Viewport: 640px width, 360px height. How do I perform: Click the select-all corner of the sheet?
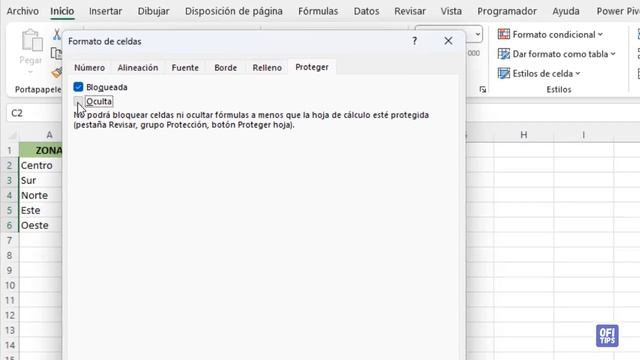(x=12, y=135)
